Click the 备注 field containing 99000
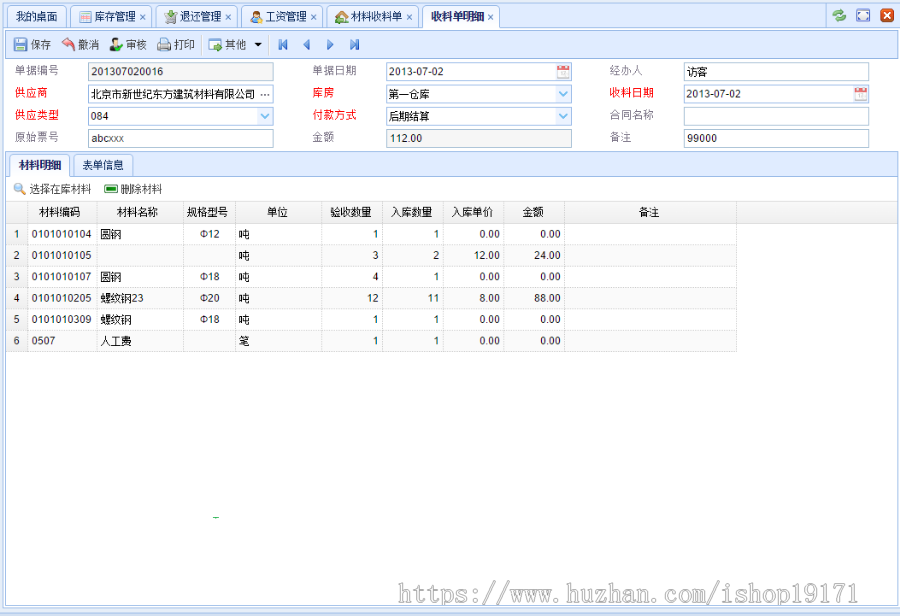900x616 pixels. click(776, 138)
